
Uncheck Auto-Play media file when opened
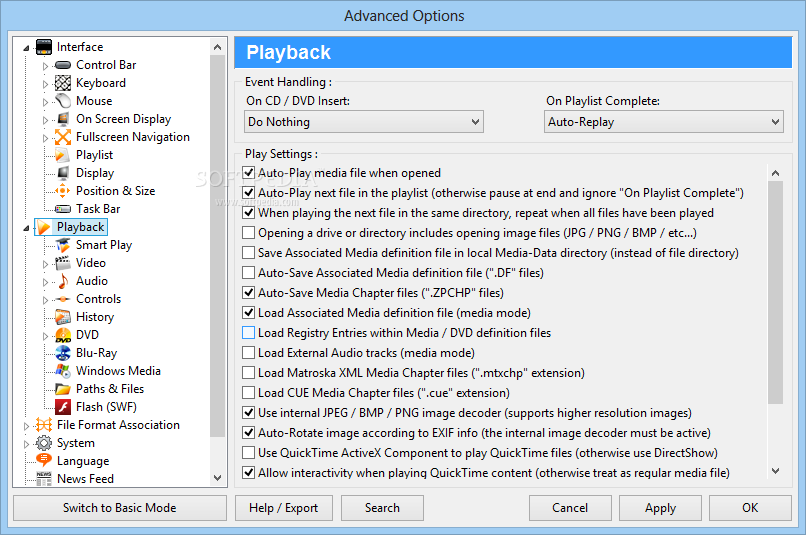pos(248,173)
